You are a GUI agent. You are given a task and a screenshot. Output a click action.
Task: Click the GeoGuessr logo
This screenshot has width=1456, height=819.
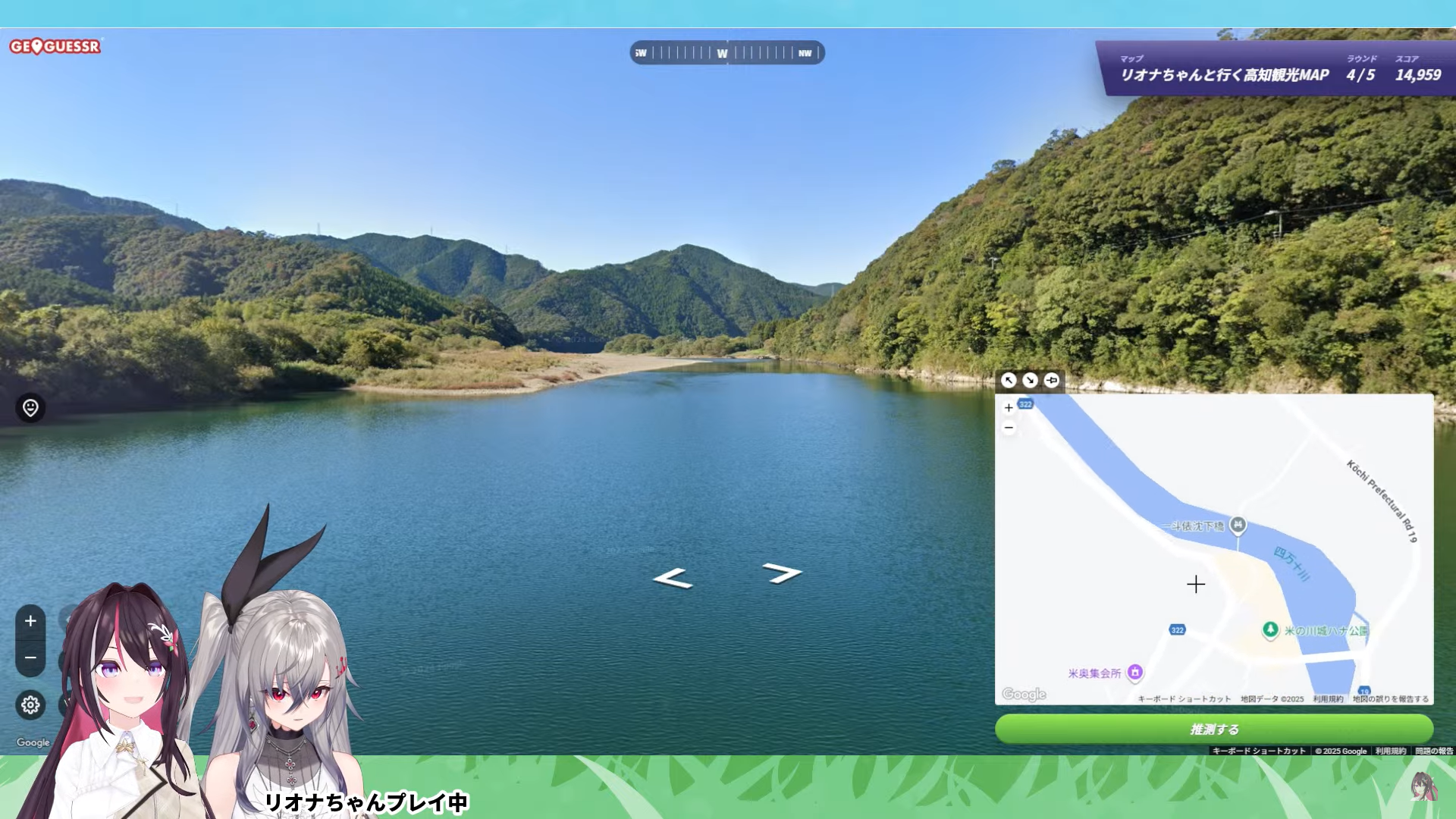55,47
